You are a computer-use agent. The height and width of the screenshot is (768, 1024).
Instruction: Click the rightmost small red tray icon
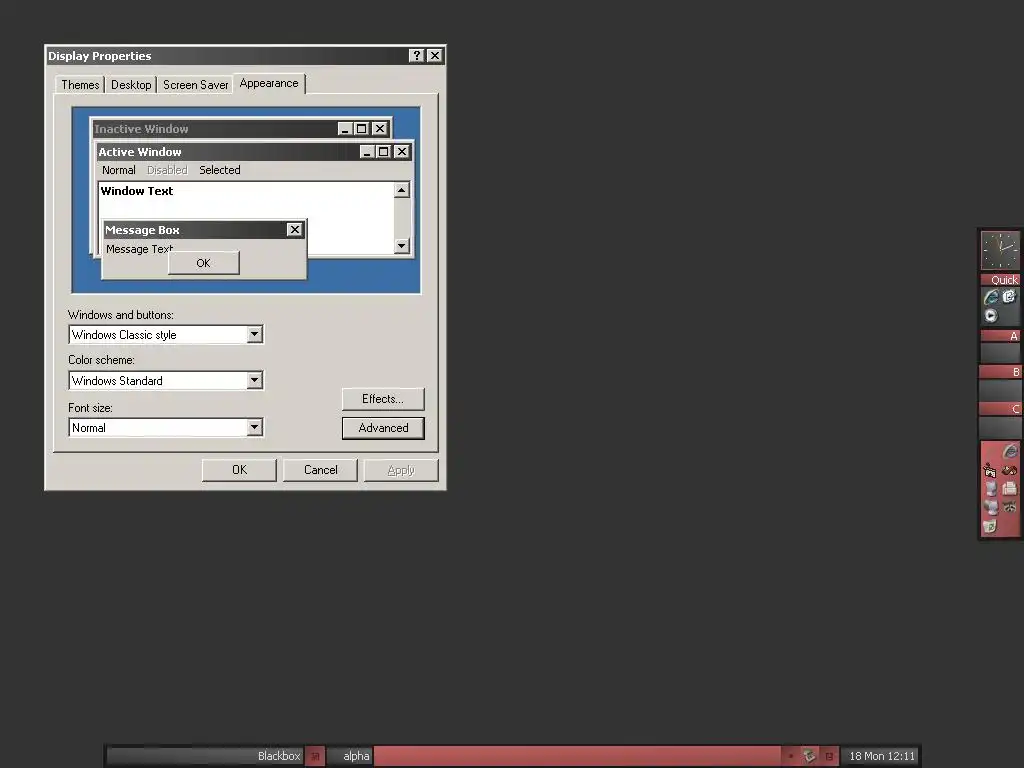click(829, 756)
